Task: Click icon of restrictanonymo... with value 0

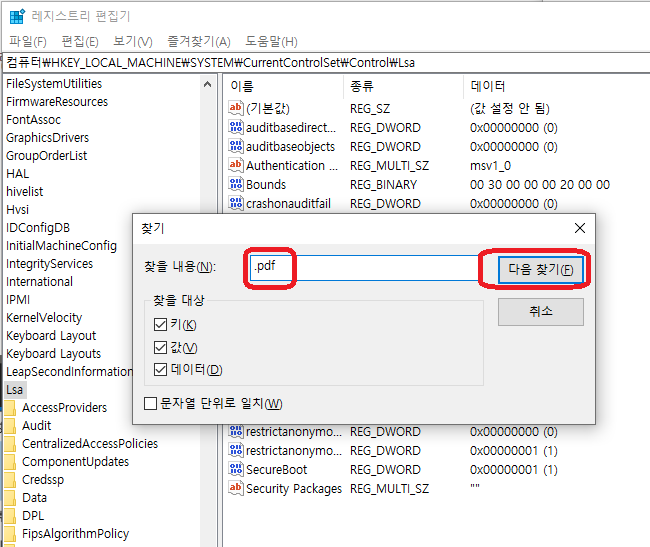Action: coord(235,432)
